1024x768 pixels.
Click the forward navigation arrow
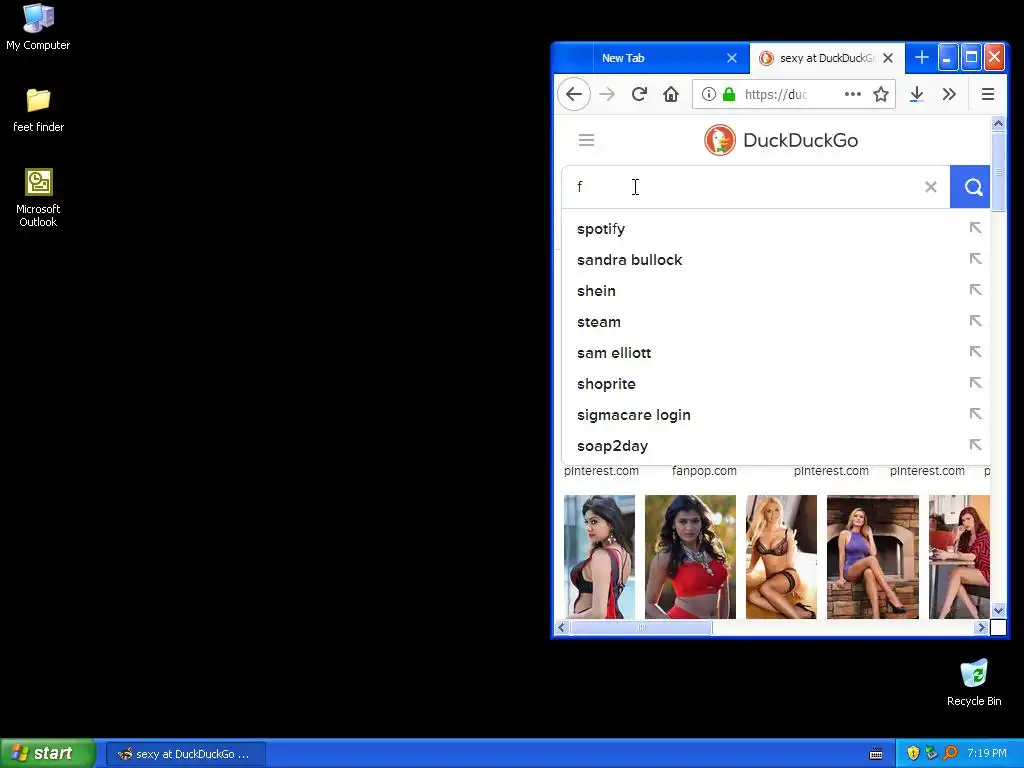pos(607,94)
